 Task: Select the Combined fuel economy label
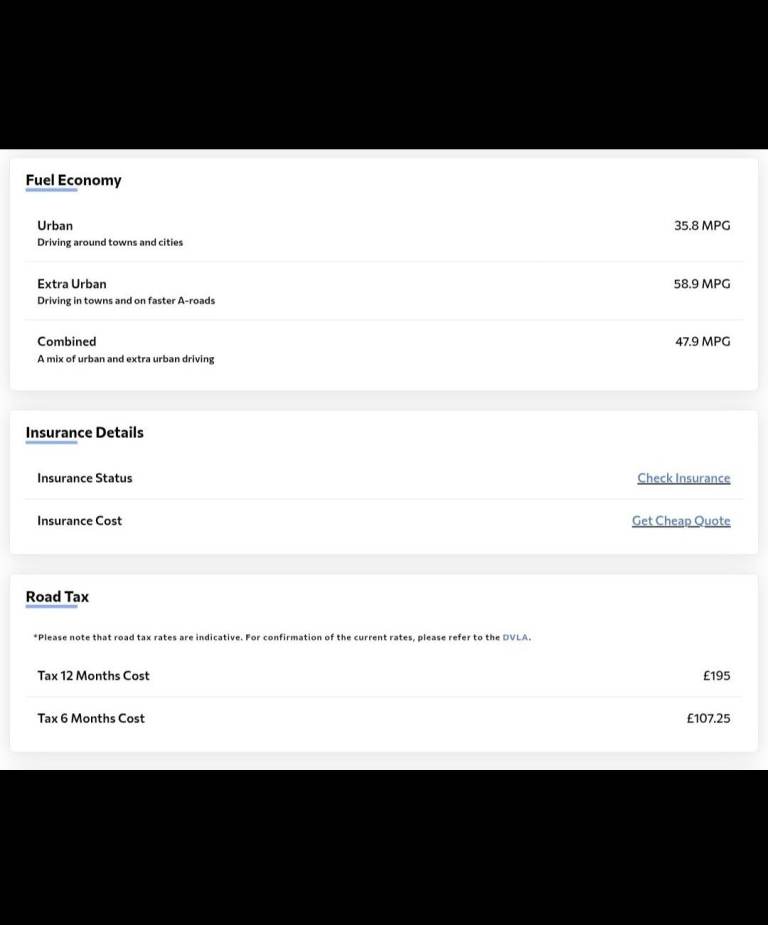point(67,341)
